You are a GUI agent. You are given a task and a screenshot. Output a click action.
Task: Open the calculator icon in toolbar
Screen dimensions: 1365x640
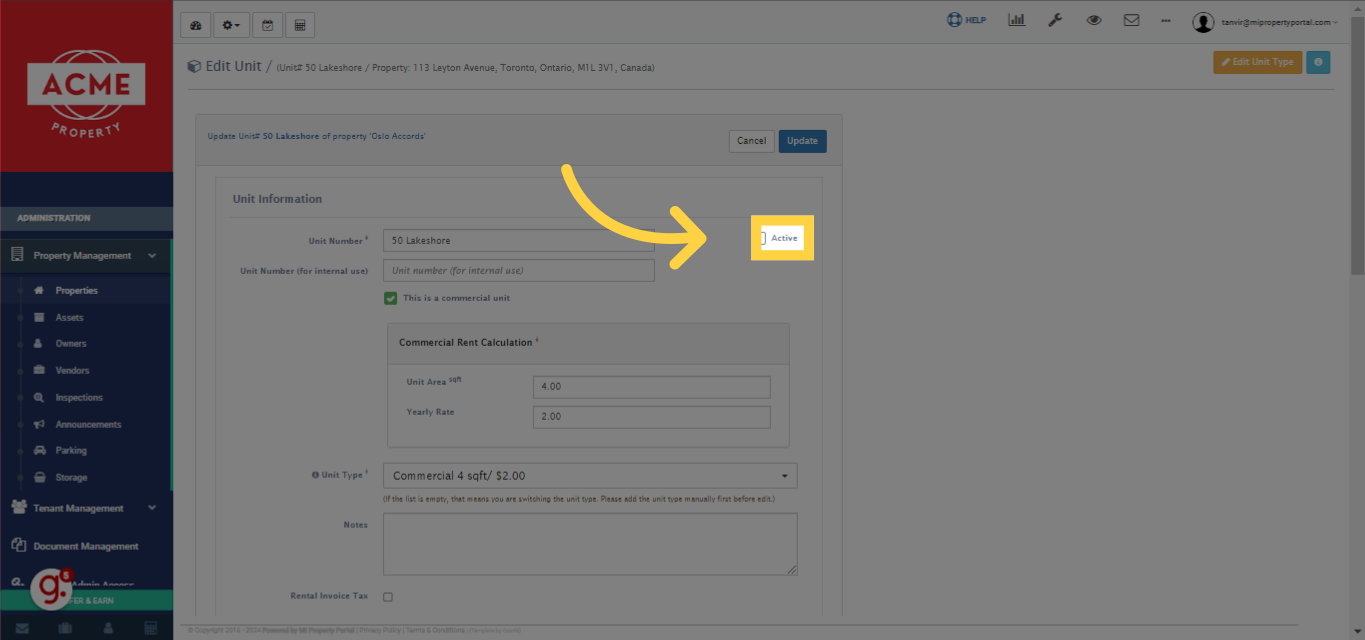pyautogui.click(x=299, y=25)
